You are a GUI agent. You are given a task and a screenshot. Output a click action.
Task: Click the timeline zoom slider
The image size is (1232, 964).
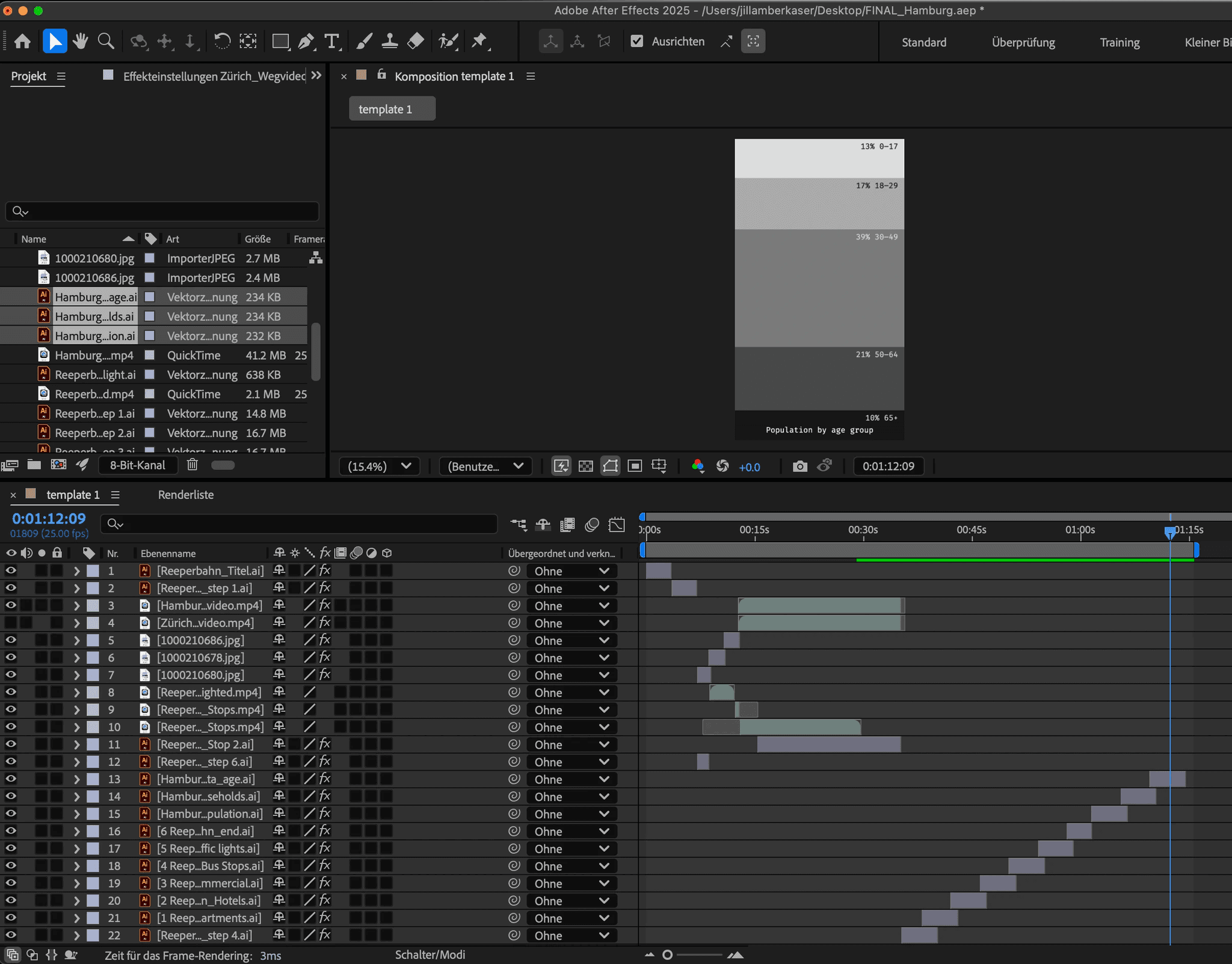(x=668, y=955)
